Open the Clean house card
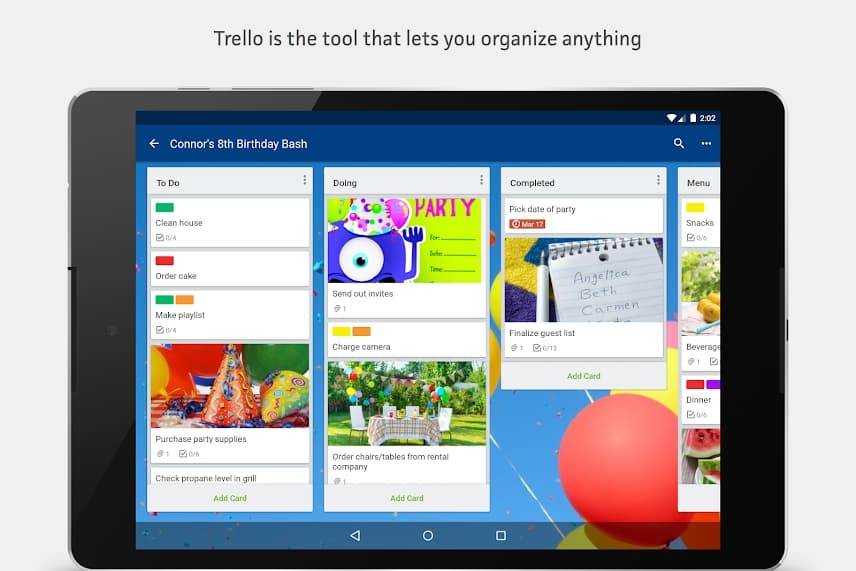856x571 pixels. (230, 223)
